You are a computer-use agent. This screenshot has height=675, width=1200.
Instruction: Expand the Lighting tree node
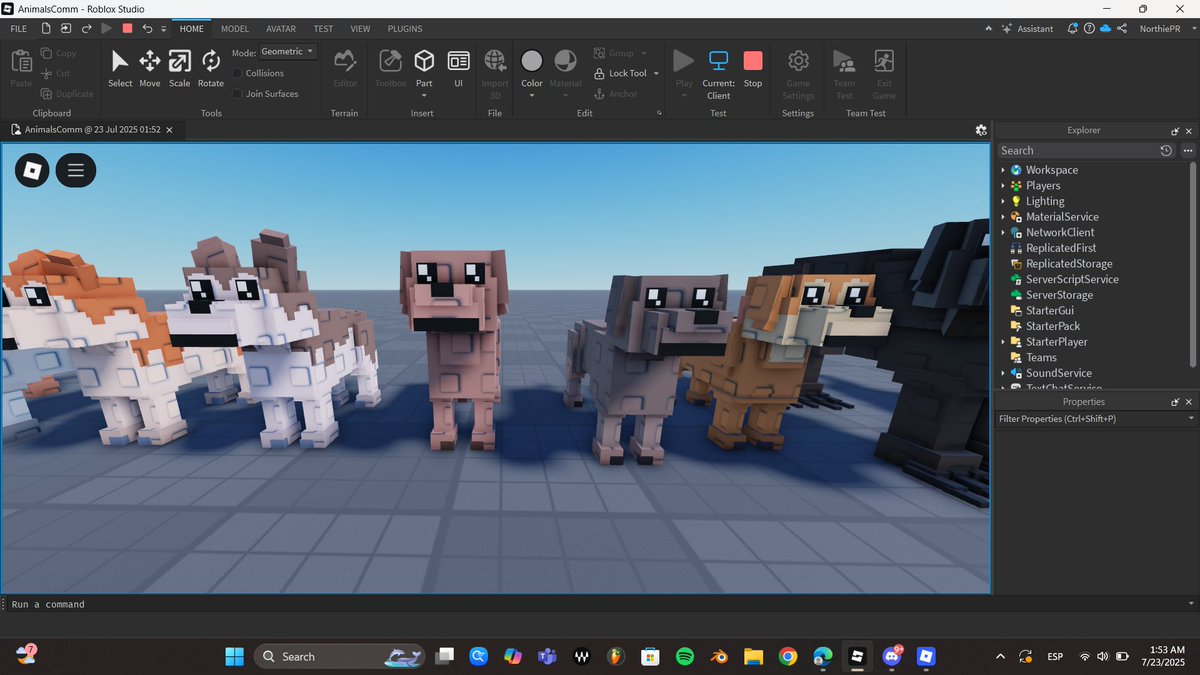(x=1003, y=201)
